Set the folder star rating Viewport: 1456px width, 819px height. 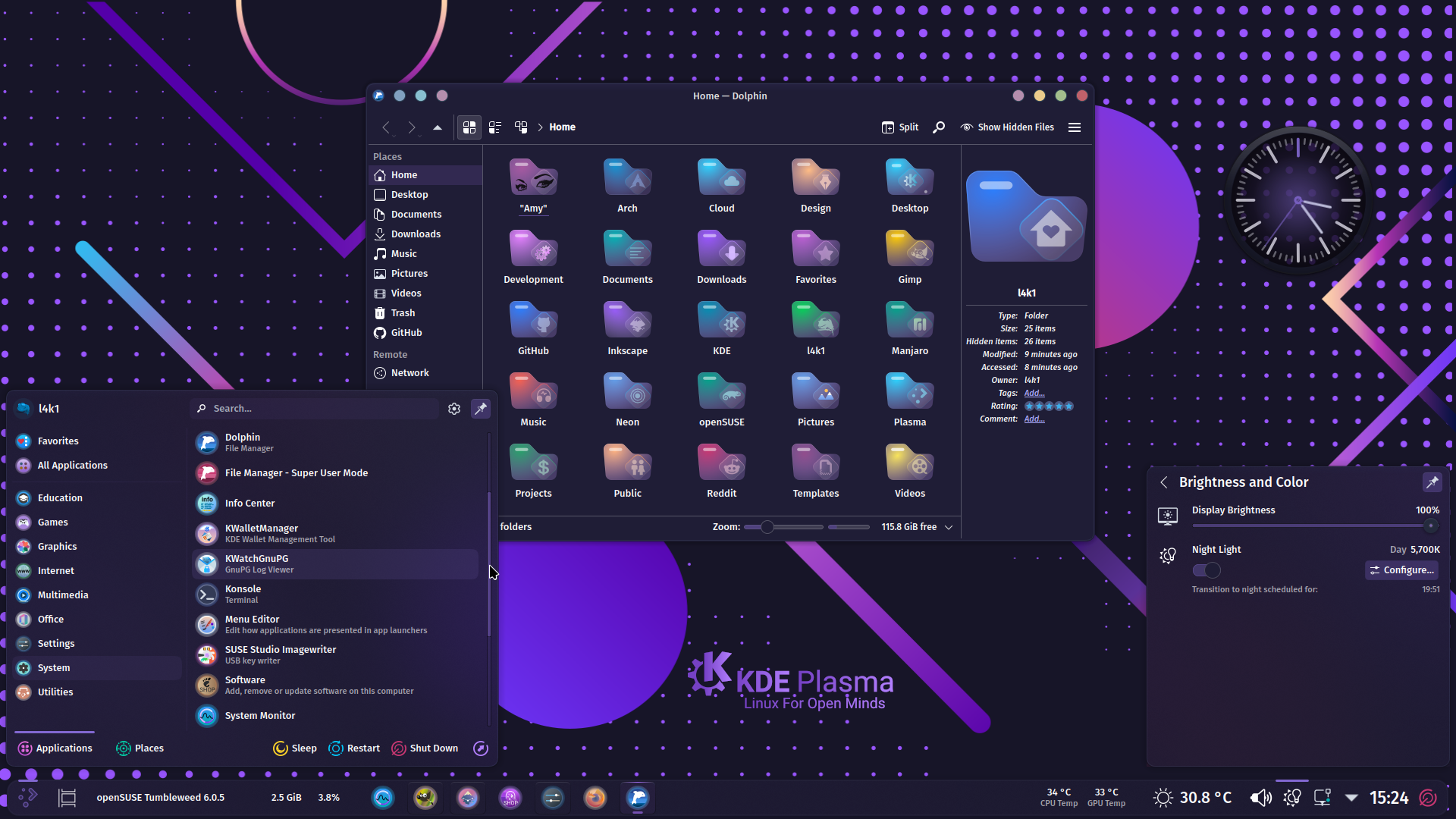coord(1049,406)
